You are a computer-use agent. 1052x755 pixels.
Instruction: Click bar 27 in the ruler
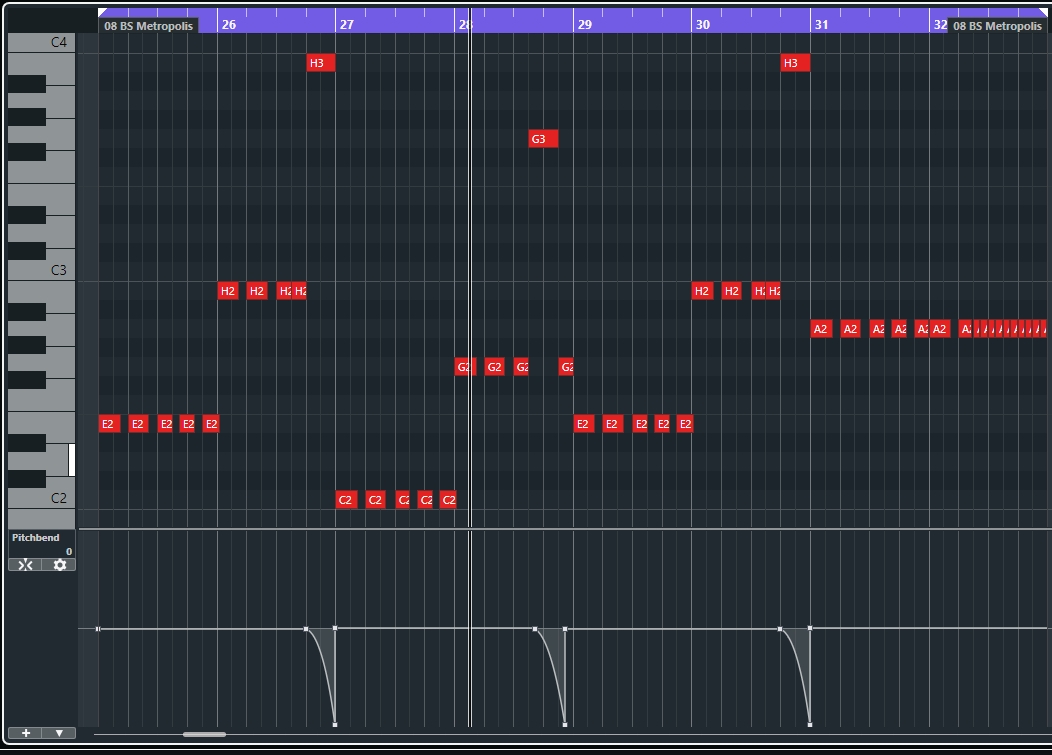346,25
